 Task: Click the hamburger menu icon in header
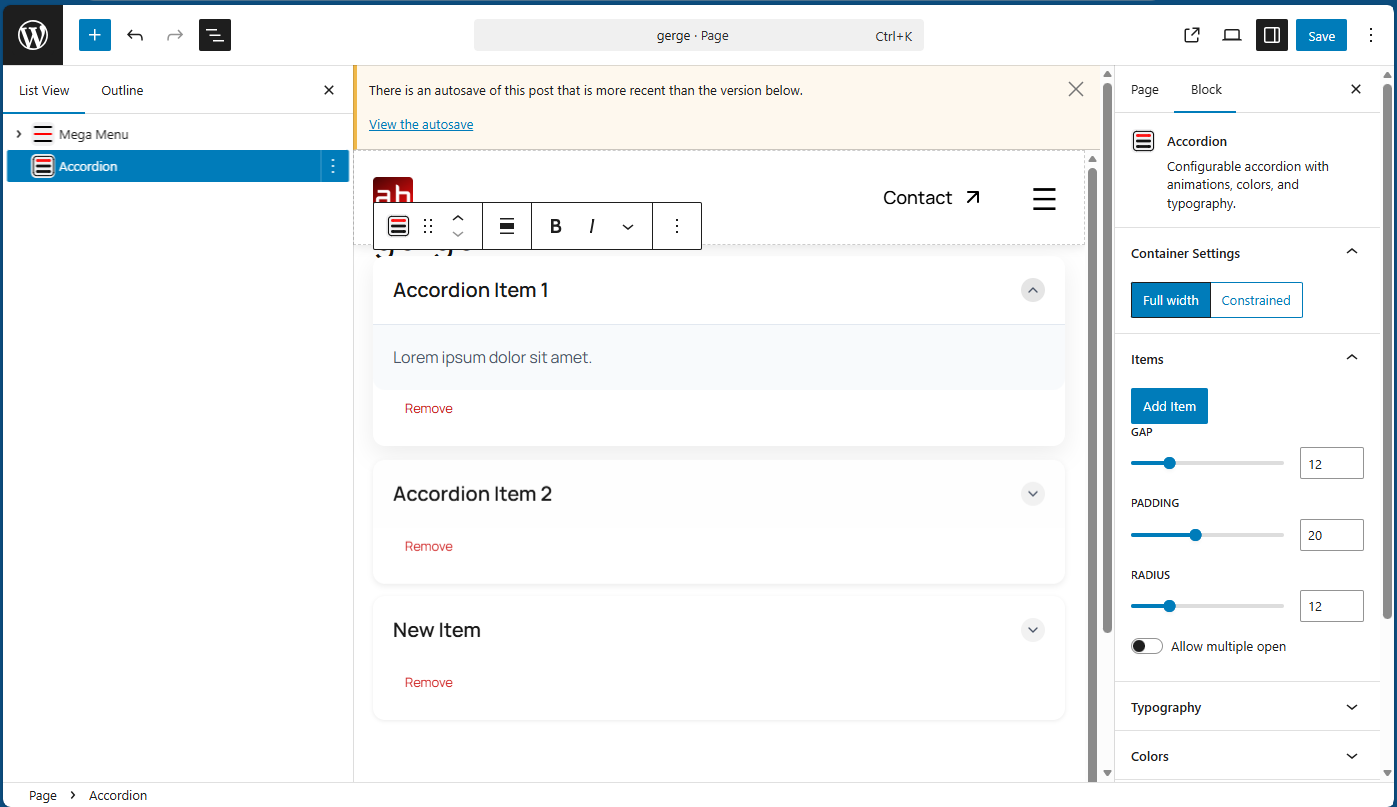point(1044,198)
